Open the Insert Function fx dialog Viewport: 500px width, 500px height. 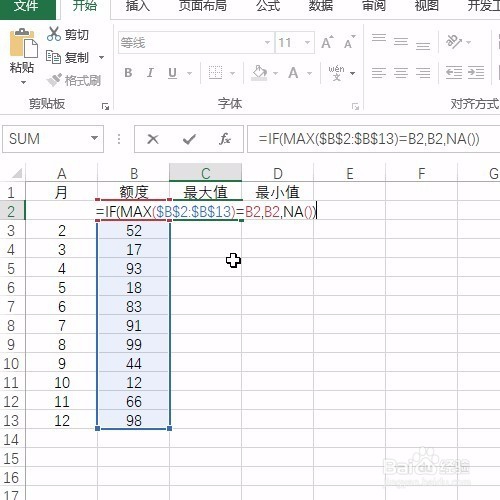[x=225, y=139]
